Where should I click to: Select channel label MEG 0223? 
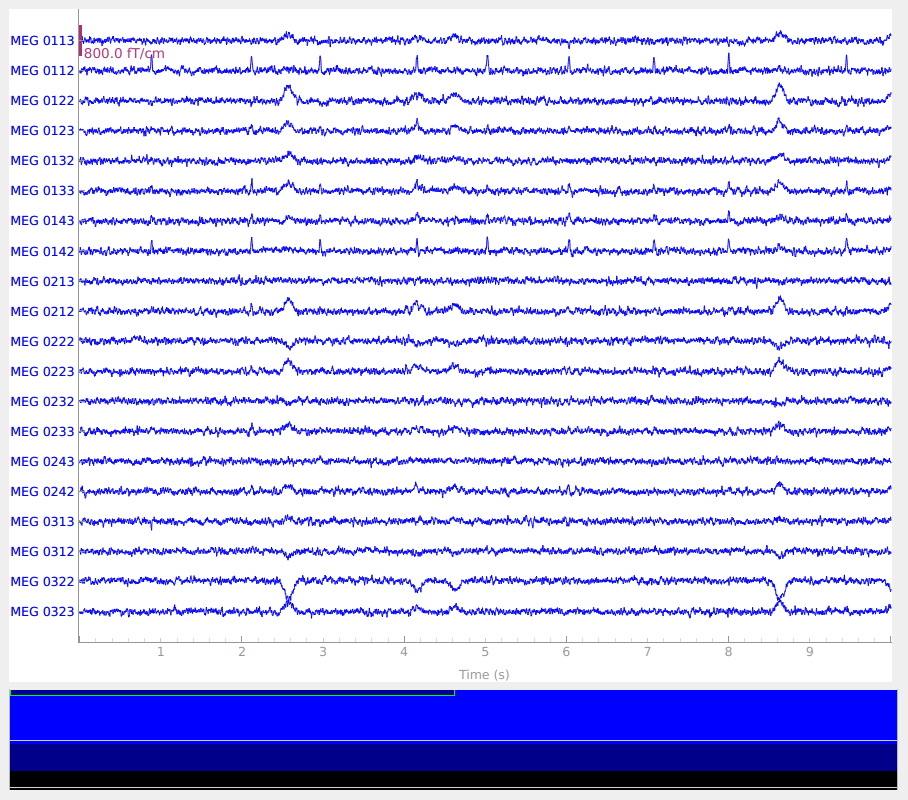pos(42,371)
